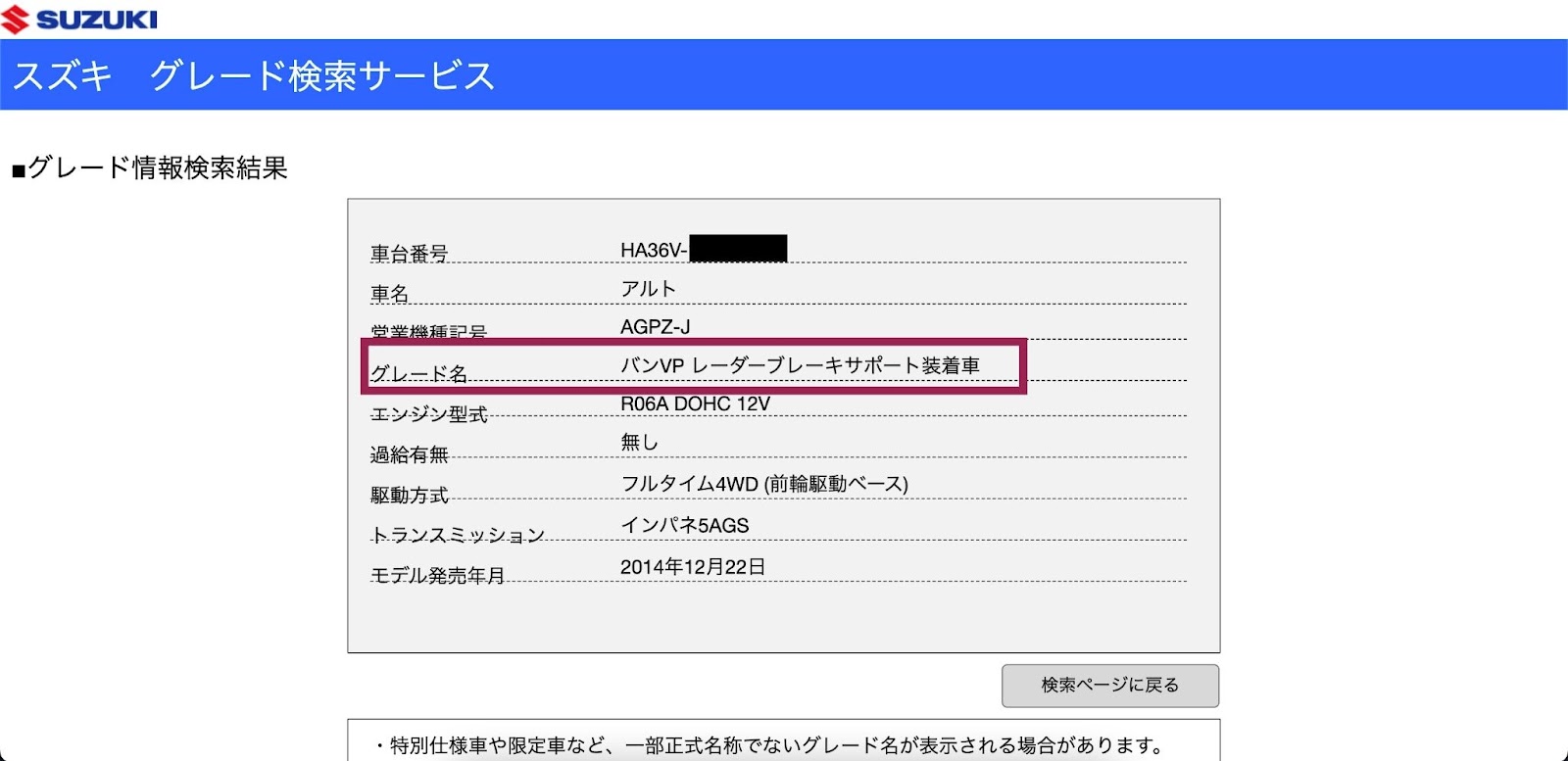
Task: Select the フルタイム4WD drive type value
Action: (x=764, y=484)
